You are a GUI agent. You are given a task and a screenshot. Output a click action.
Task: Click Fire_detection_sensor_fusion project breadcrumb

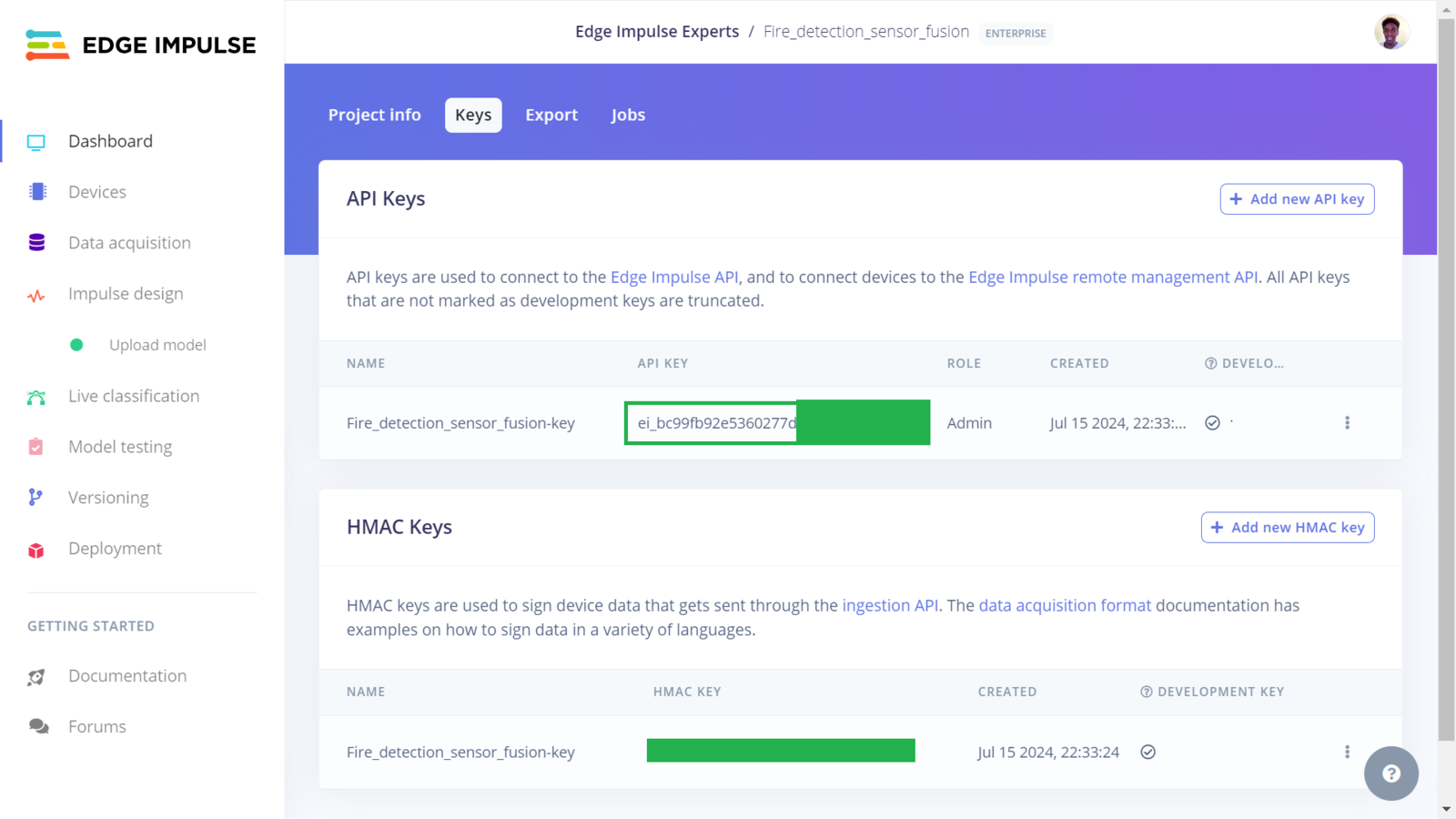coord(866,32)
